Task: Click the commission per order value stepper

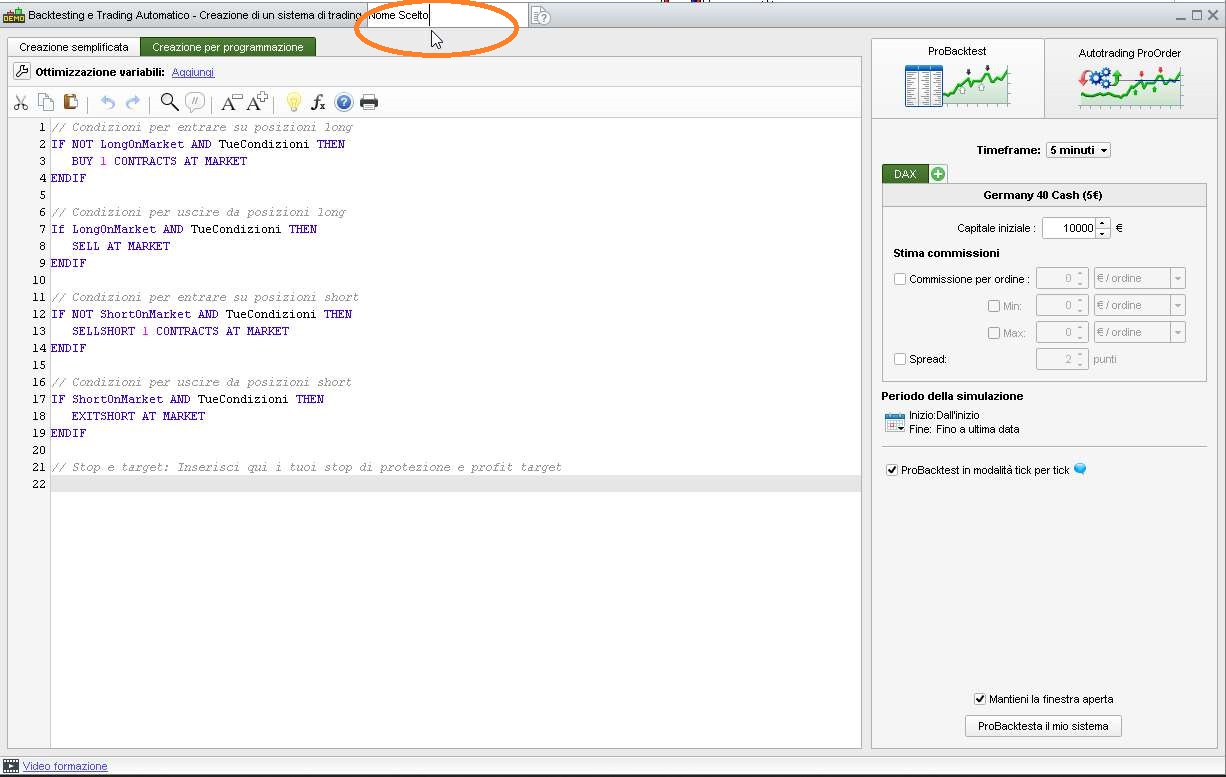Action: [x=1081, y=278]
